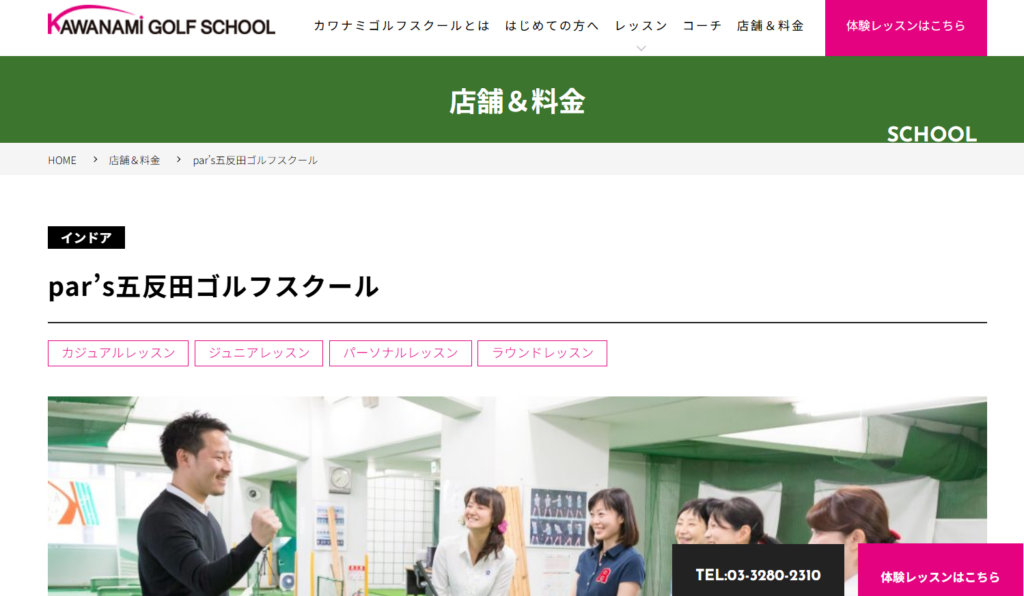
Task: Select the カジュアルレッスン tag
Action: tap(118, 353)
